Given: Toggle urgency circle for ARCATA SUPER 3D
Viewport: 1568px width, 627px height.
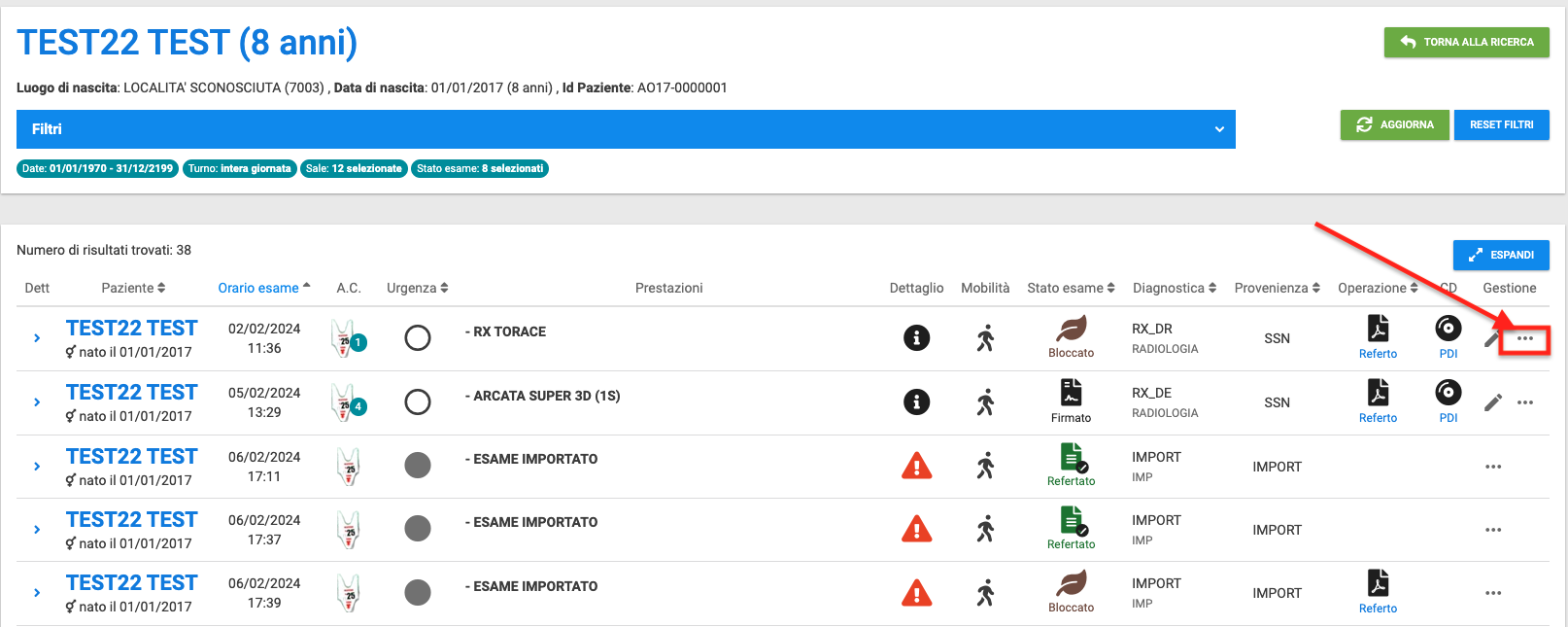Looking at the screenshot, I should 418,402.
